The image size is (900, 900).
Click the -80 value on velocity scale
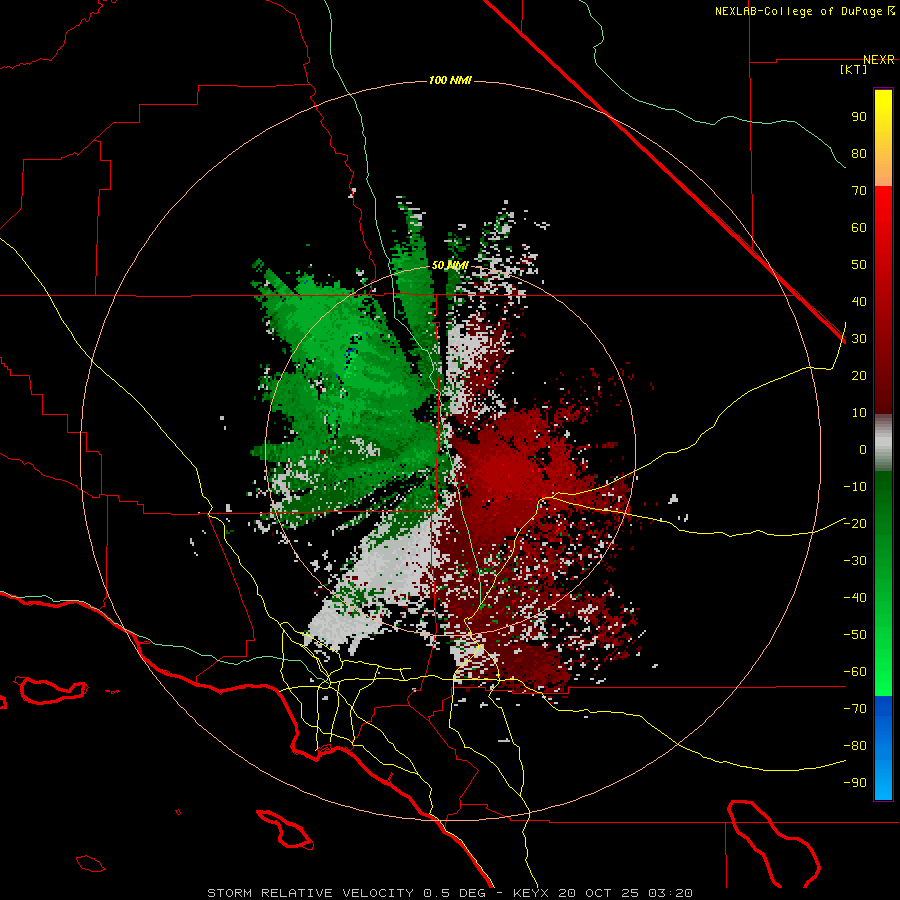click(x=855, y=746)
